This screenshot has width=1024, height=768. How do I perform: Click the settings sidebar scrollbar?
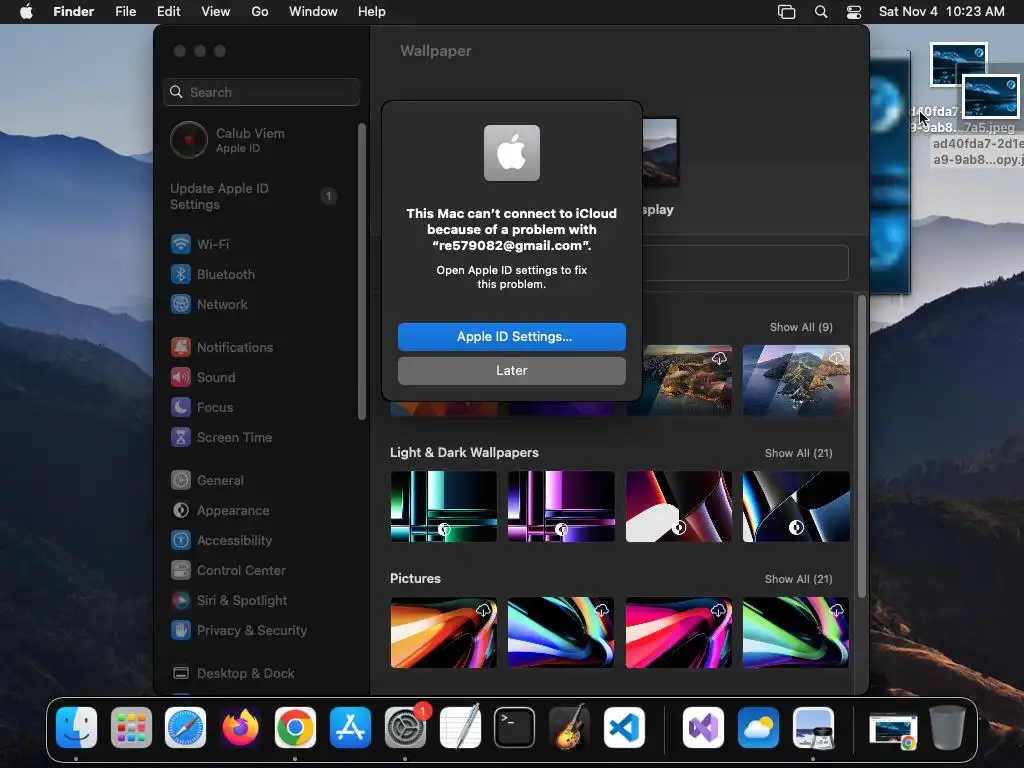coord(362,272)
